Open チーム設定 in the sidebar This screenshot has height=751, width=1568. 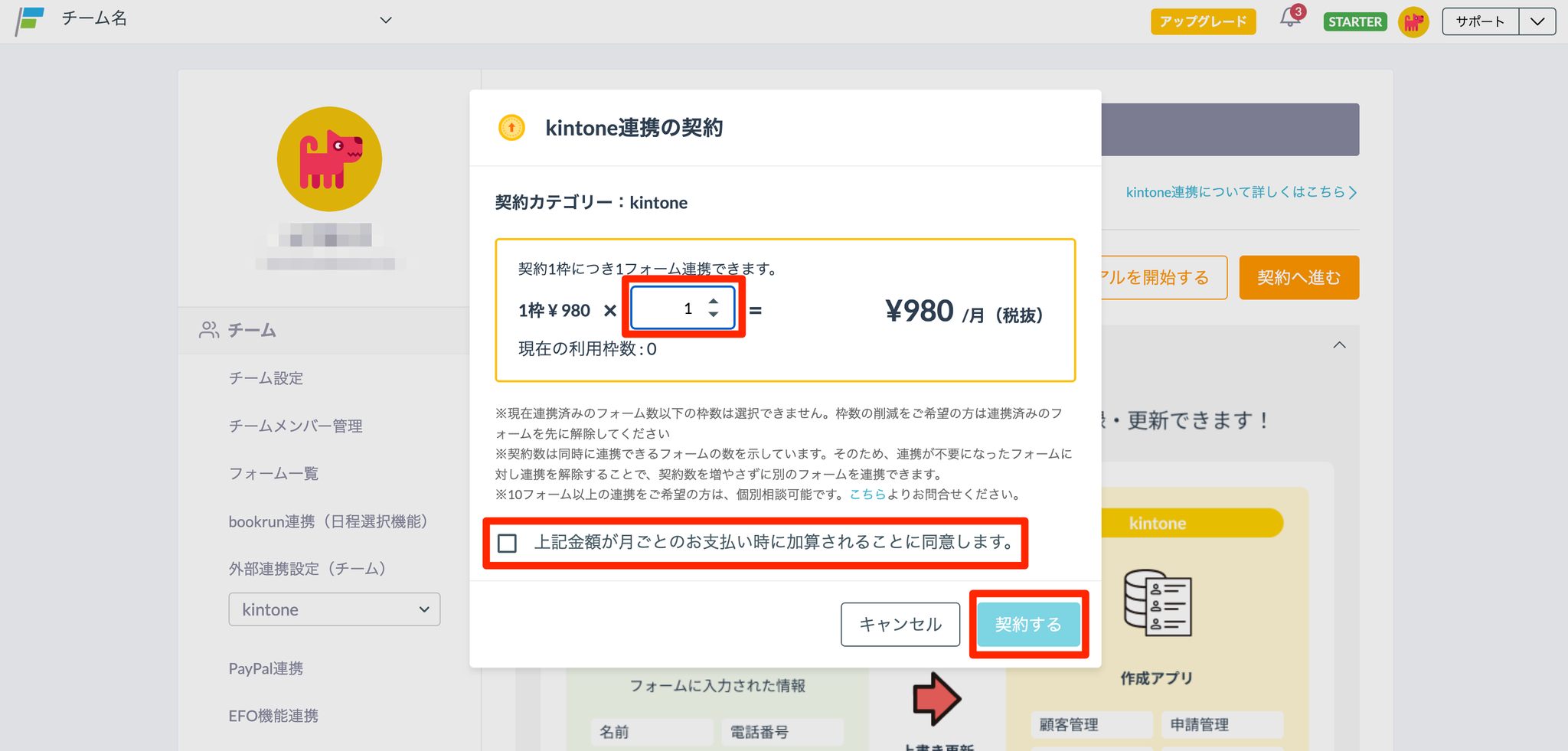pos(266,378)
